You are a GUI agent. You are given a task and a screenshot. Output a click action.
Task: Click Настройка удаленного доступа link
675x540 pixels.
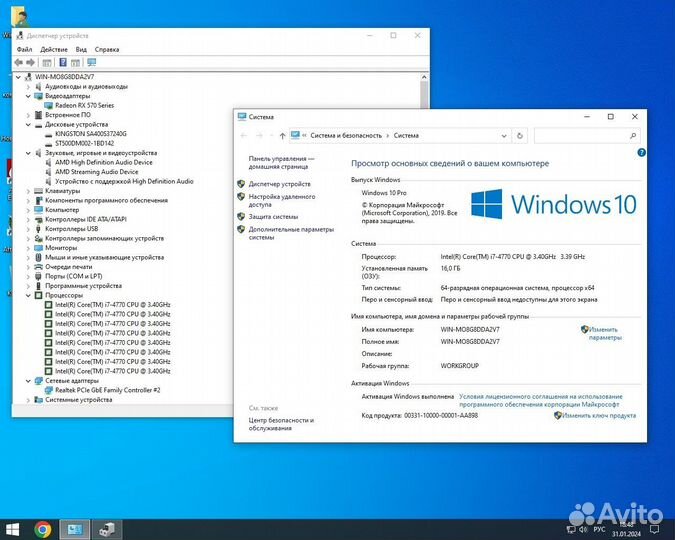click(x=282, y=200)
